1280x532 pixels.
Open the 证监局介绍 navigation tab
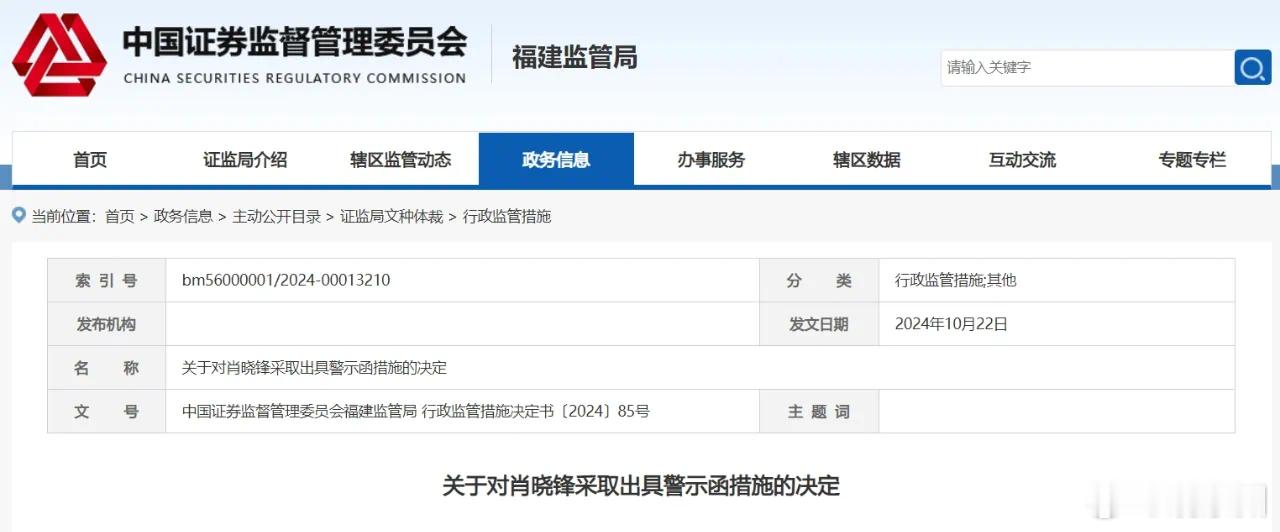click(x=245, y=160)
